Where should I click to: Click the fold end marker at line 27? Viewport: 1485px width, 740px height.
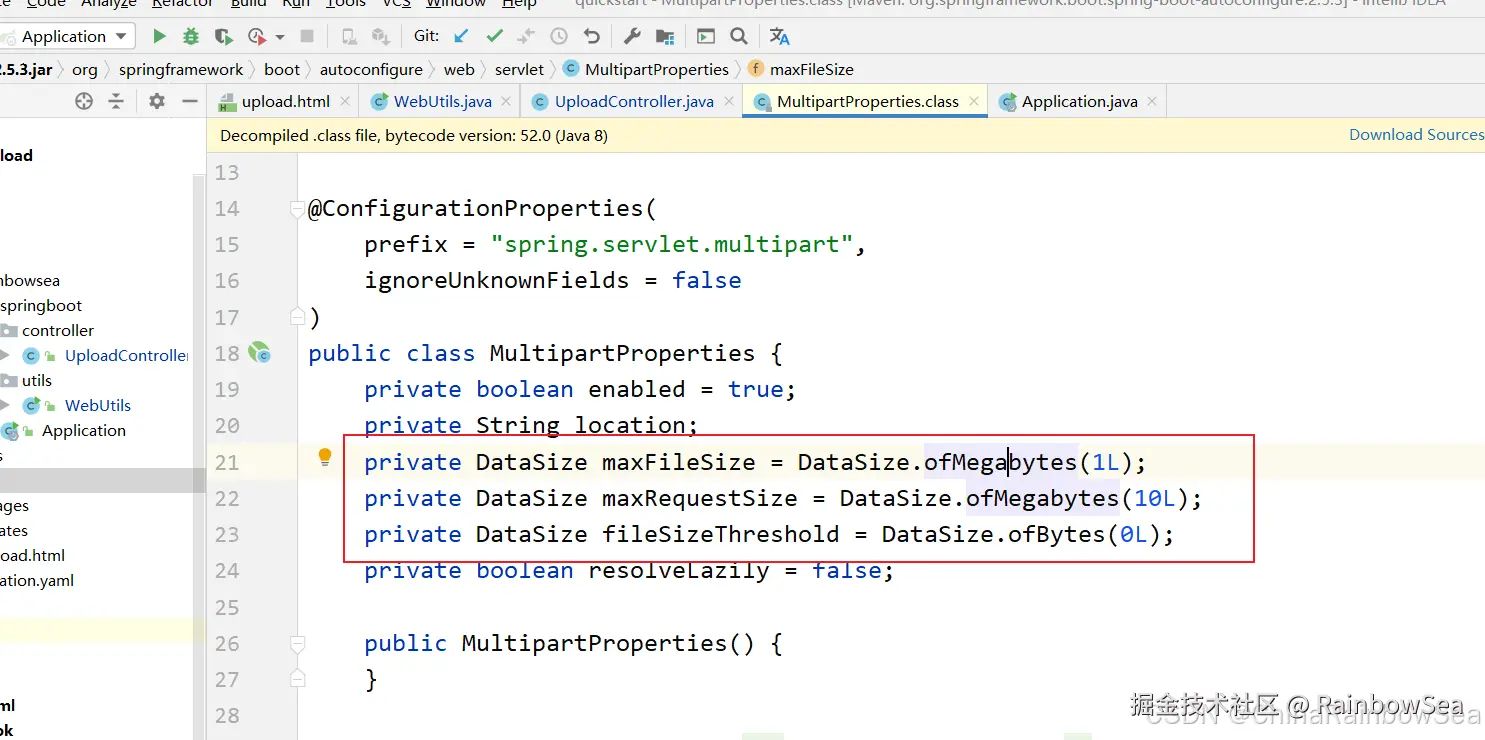point(297,678)
